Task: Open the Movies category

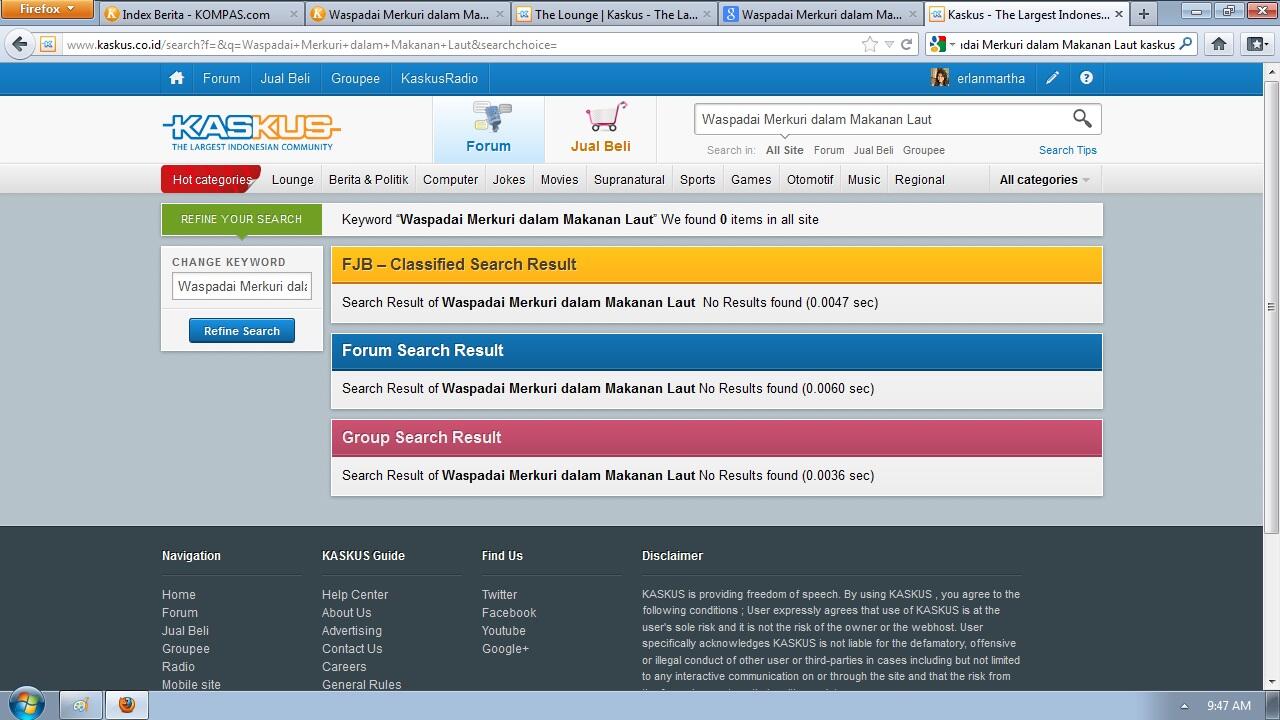Action: pos(559,180)
